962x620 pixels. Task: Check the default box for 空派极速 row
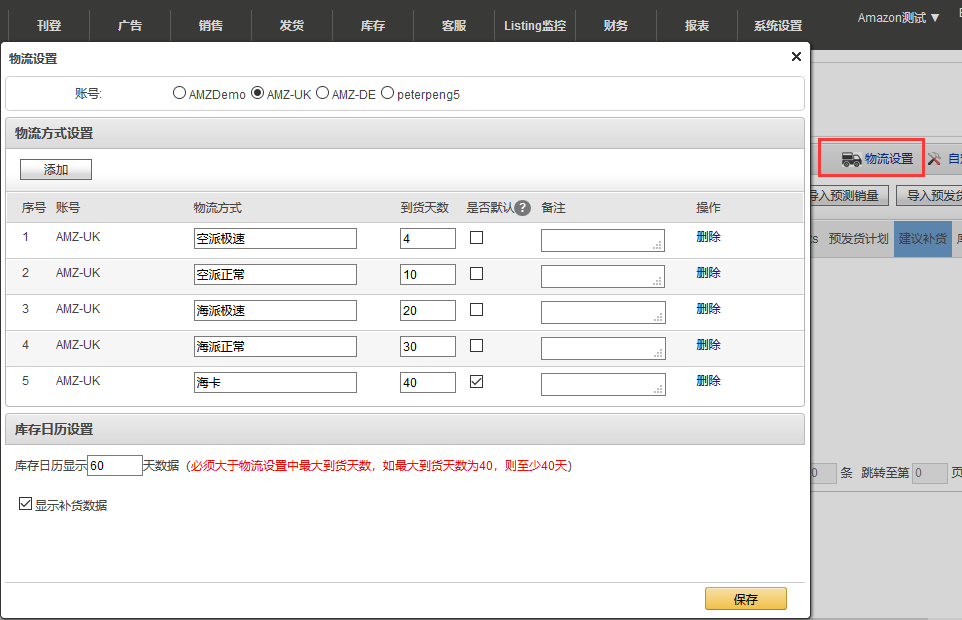(477, 238)
